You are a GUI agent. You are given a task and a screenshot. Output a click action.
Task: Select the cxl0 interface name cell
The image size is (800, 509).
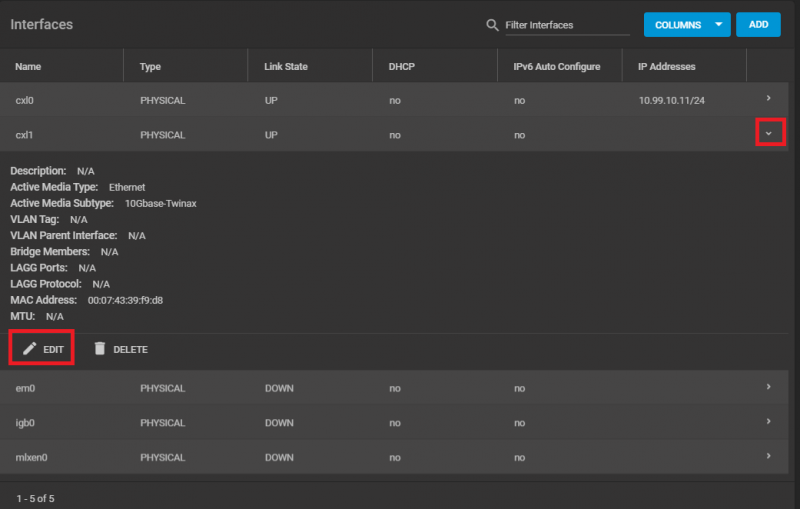click(25, 100)
